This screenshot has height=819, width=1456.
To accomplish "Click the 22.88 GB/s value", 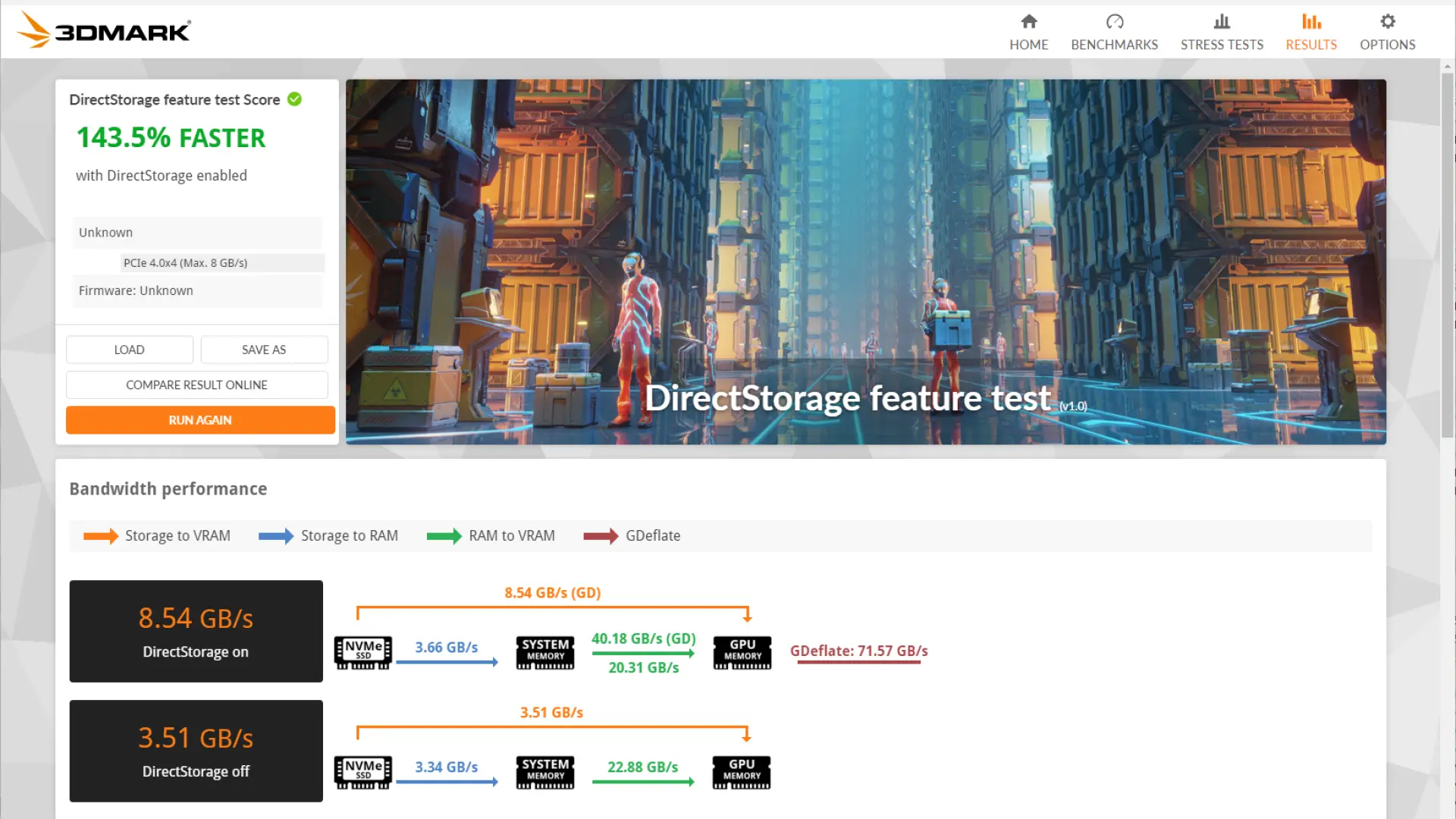I will tap(642, 767).
